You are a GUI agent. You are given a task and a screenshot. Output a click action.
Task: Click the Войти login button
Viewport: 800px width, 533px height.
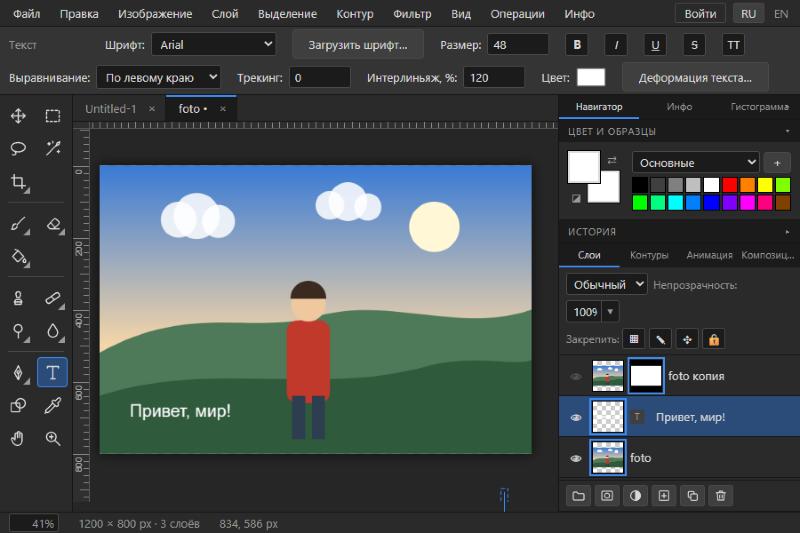[700, 14]
